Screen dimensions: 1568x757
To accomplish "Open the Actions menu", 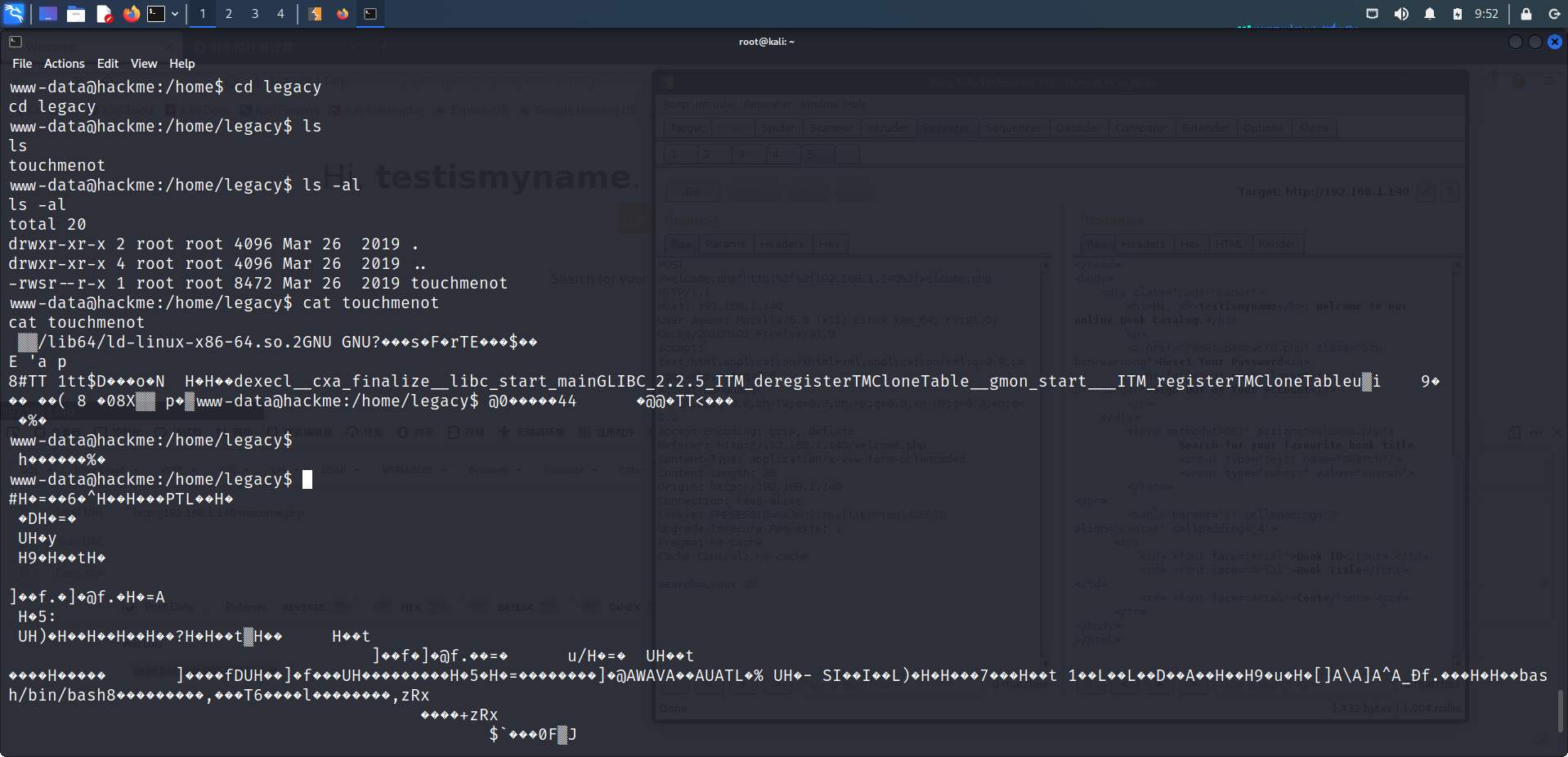I will click(x=64, y=64).
